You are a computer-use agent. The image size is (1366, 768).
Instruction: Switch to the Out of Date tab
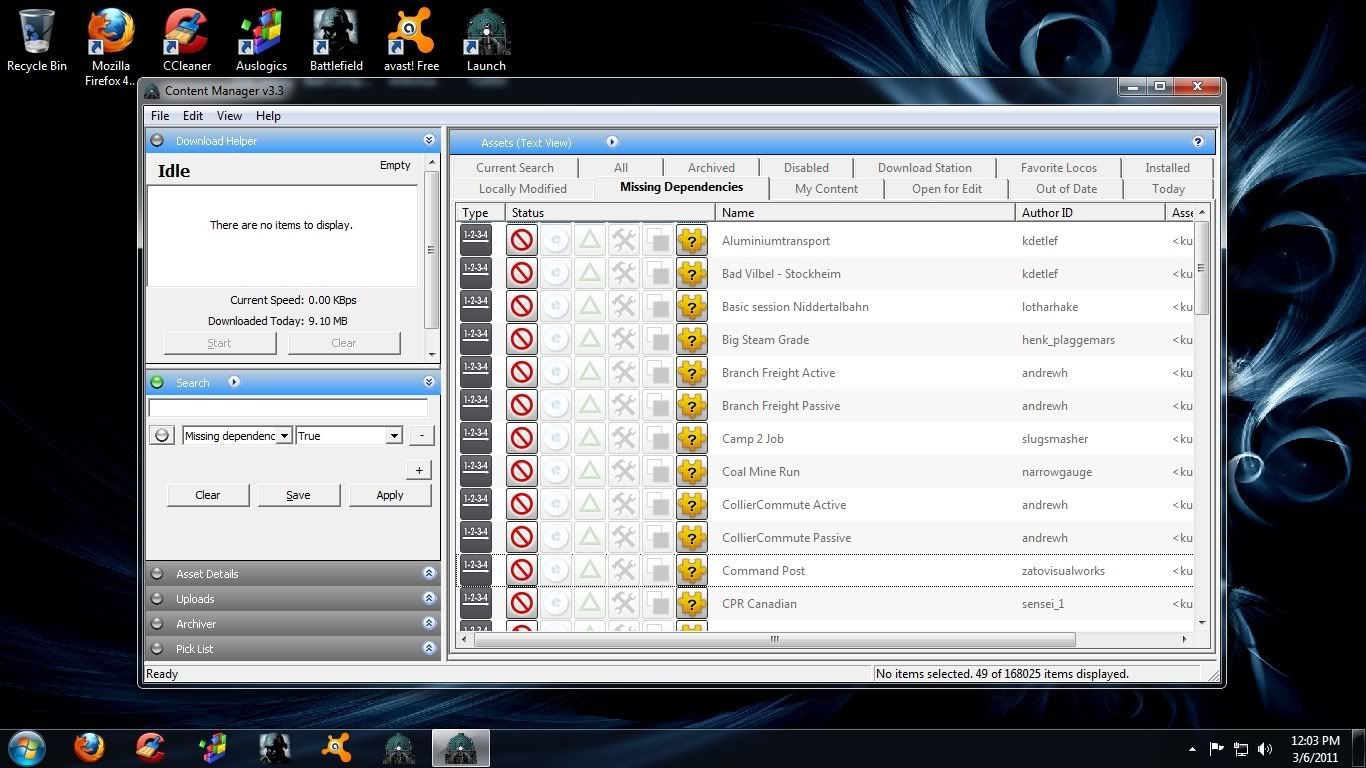coord(1066,189)
